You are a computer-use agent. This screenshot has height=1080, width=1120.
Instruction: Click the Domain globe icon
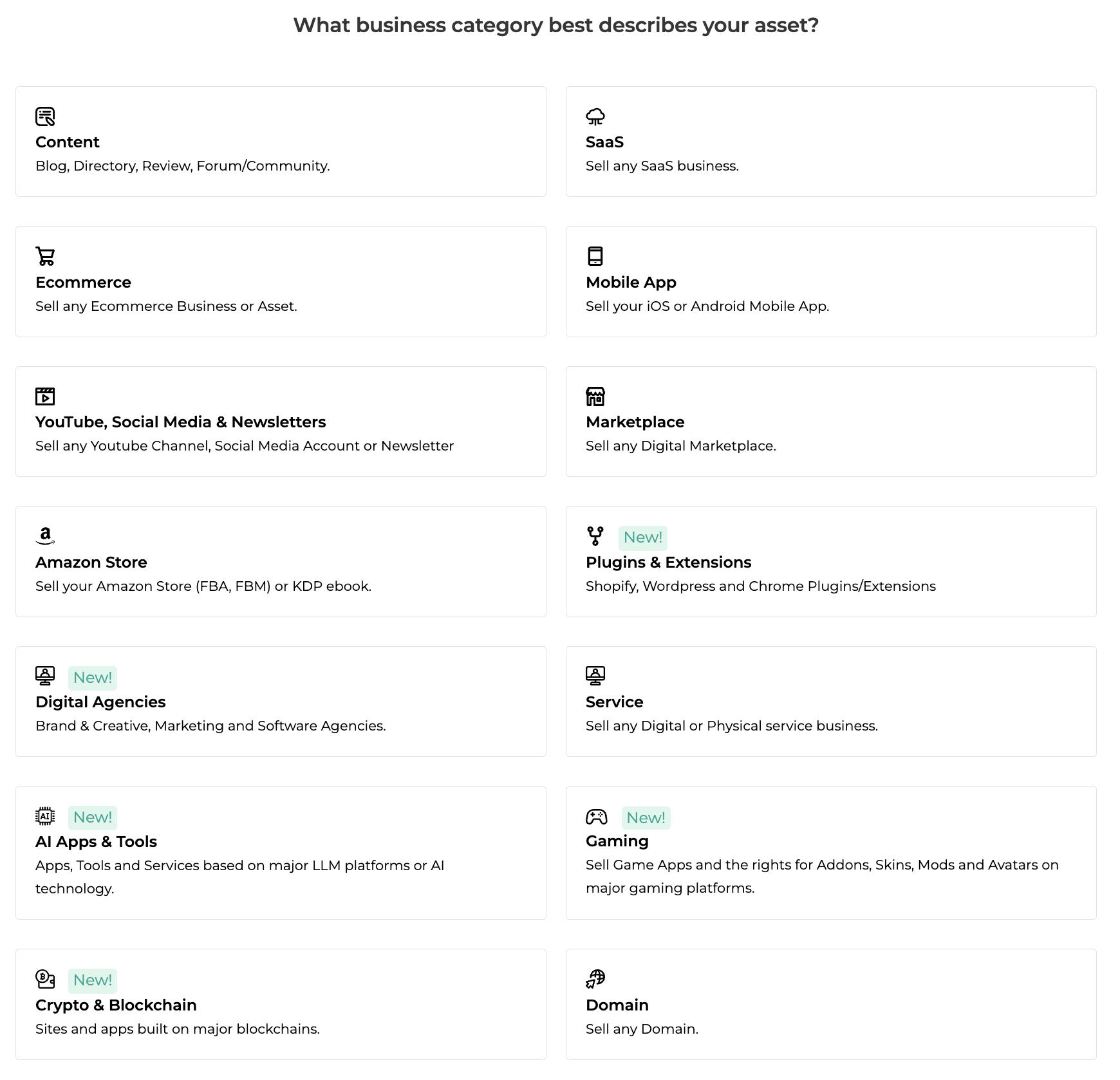(595, 979)
